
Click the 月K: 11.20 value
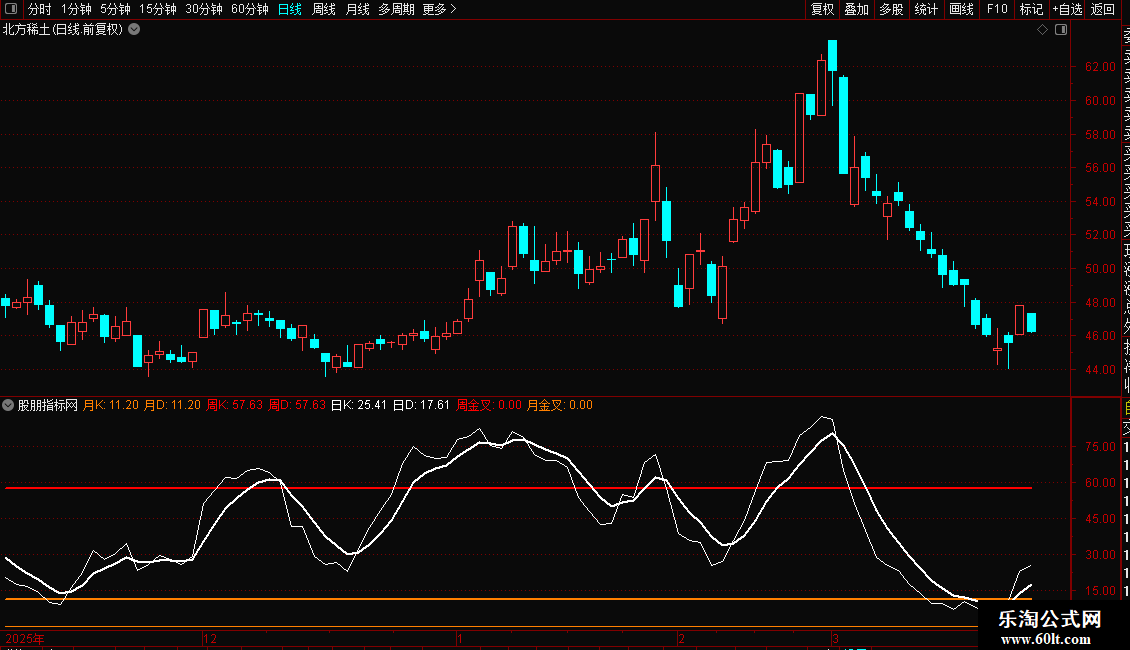[x=110, y=405]
